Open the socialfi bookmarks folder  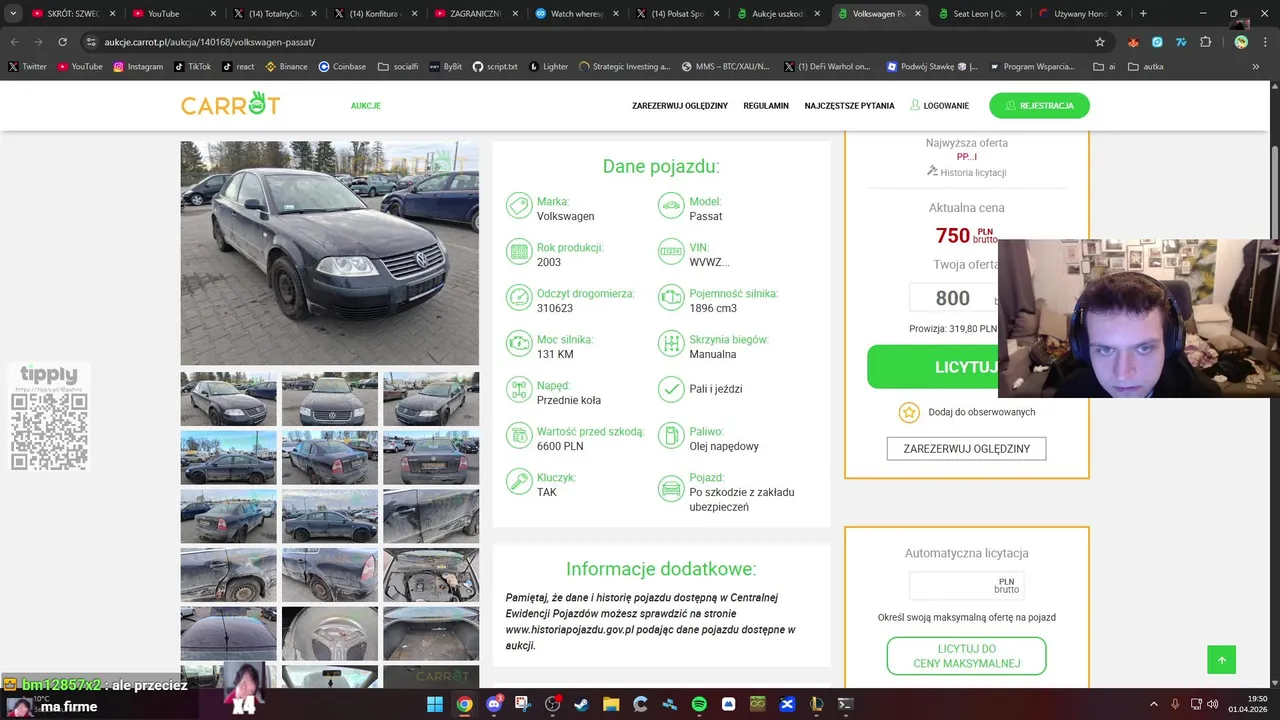(398, 67)
